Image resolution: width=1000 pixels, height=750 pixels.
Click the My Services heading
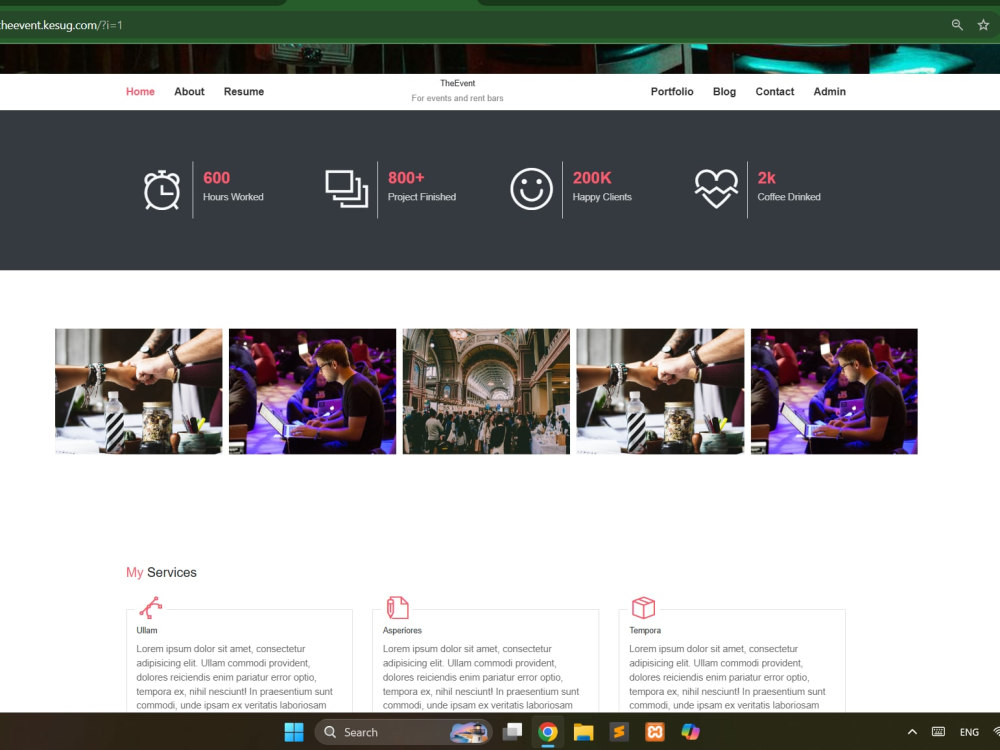coord(161,573)
